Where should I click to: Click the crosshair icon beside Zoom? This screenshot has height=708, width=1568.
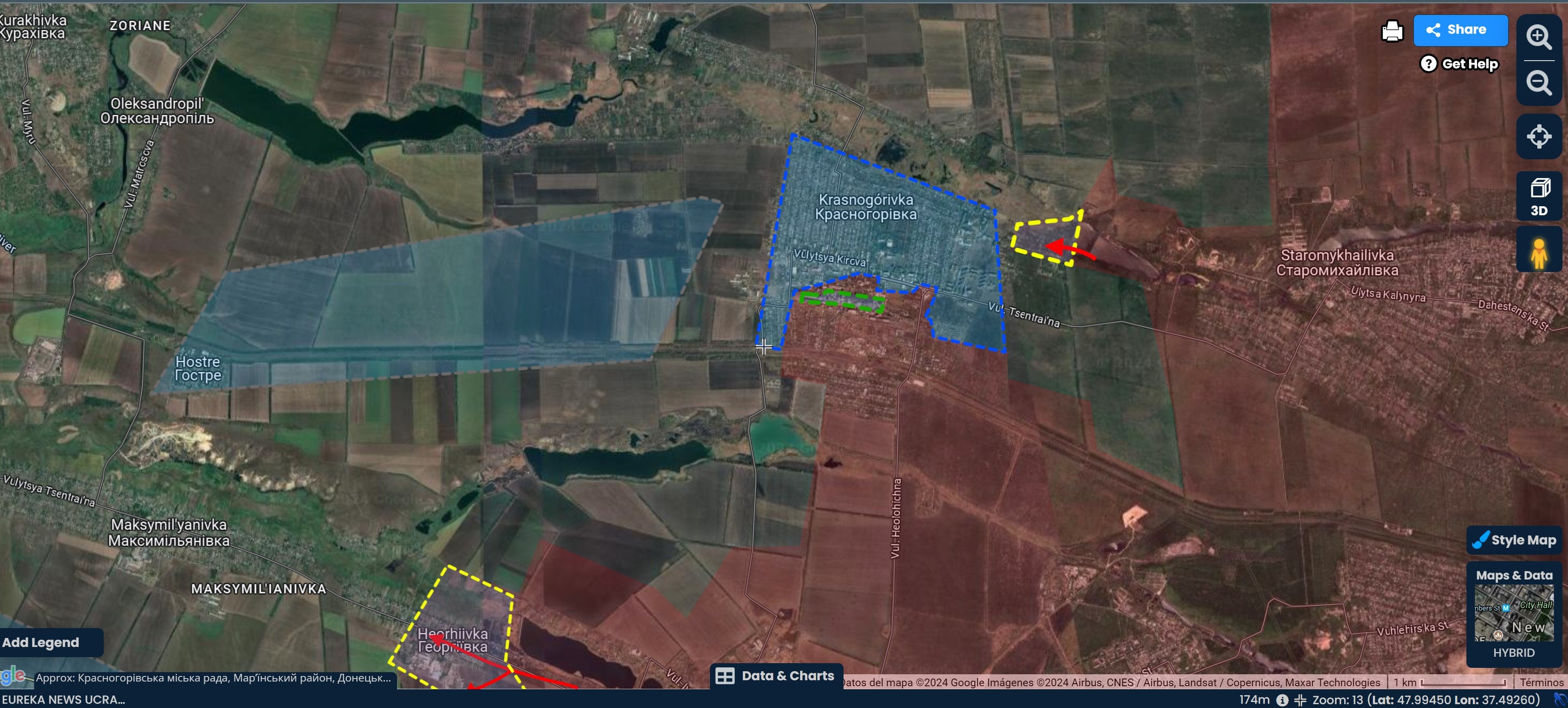[x=1300, y=700]
